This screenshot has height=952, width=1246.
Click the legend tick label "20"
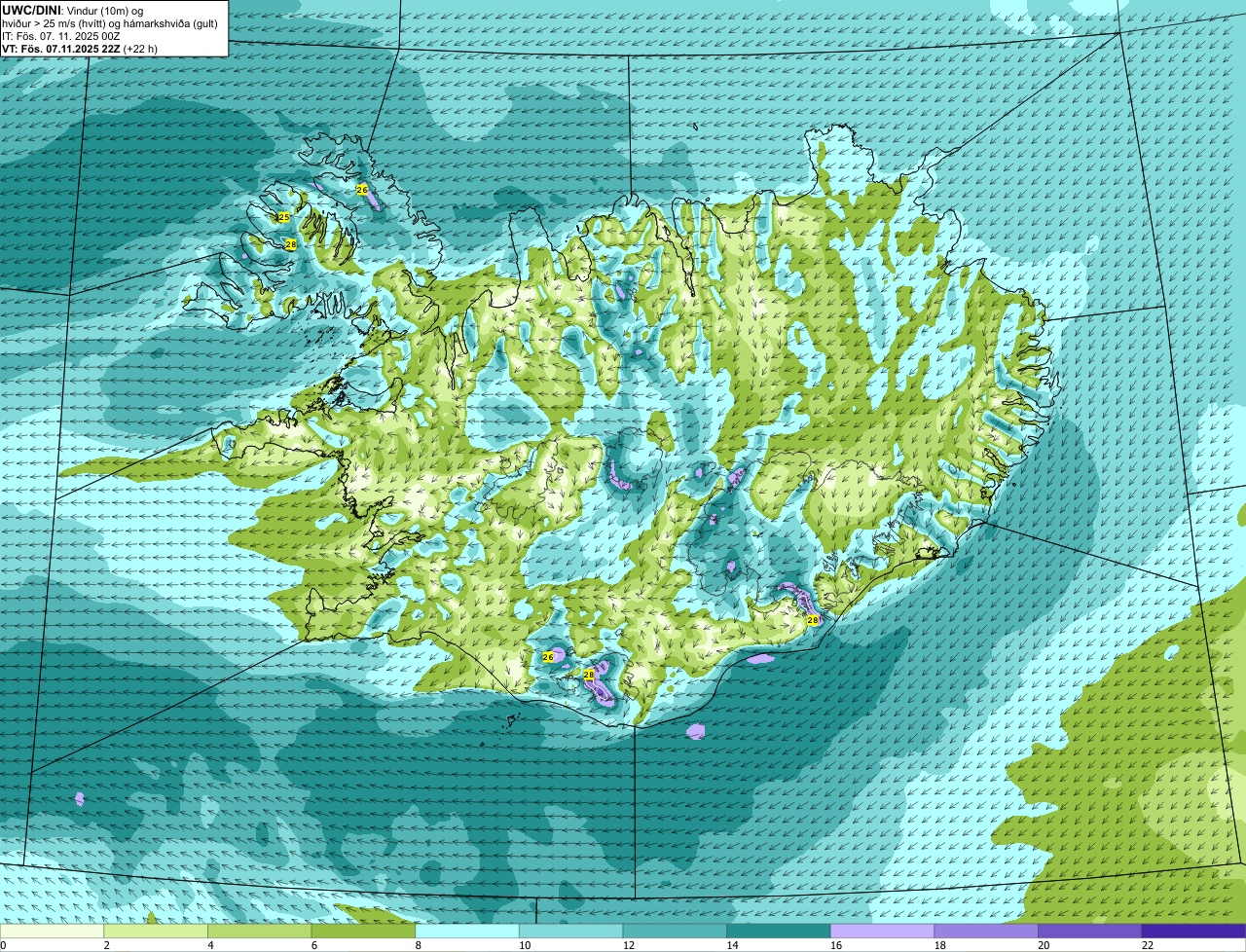1044,945
